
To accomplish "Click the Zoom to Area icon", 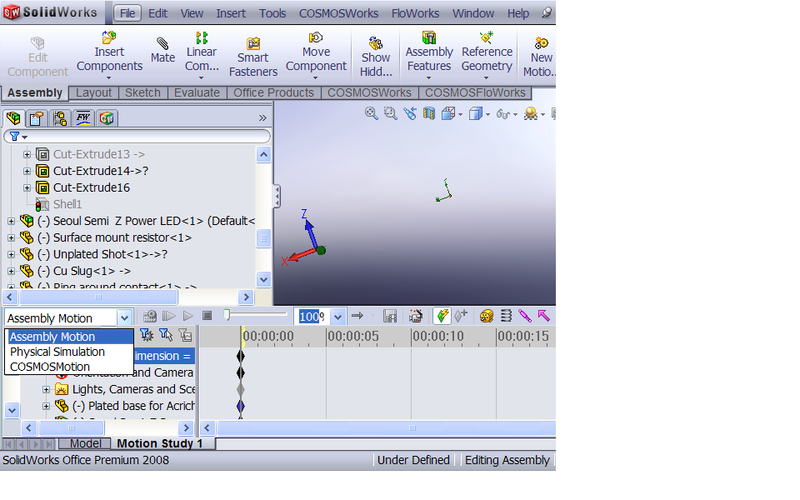I will pos(390,114).
